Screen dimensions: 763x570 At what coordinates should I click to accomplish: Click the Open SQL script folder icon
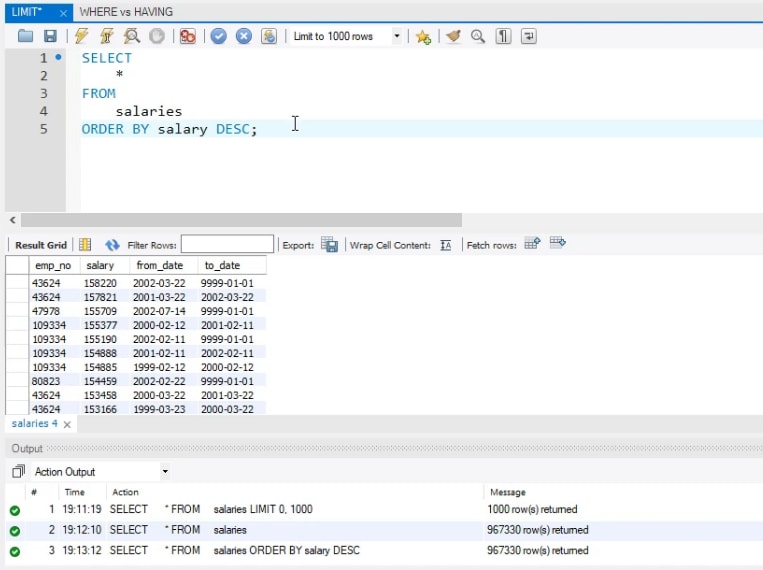point(26,36)
